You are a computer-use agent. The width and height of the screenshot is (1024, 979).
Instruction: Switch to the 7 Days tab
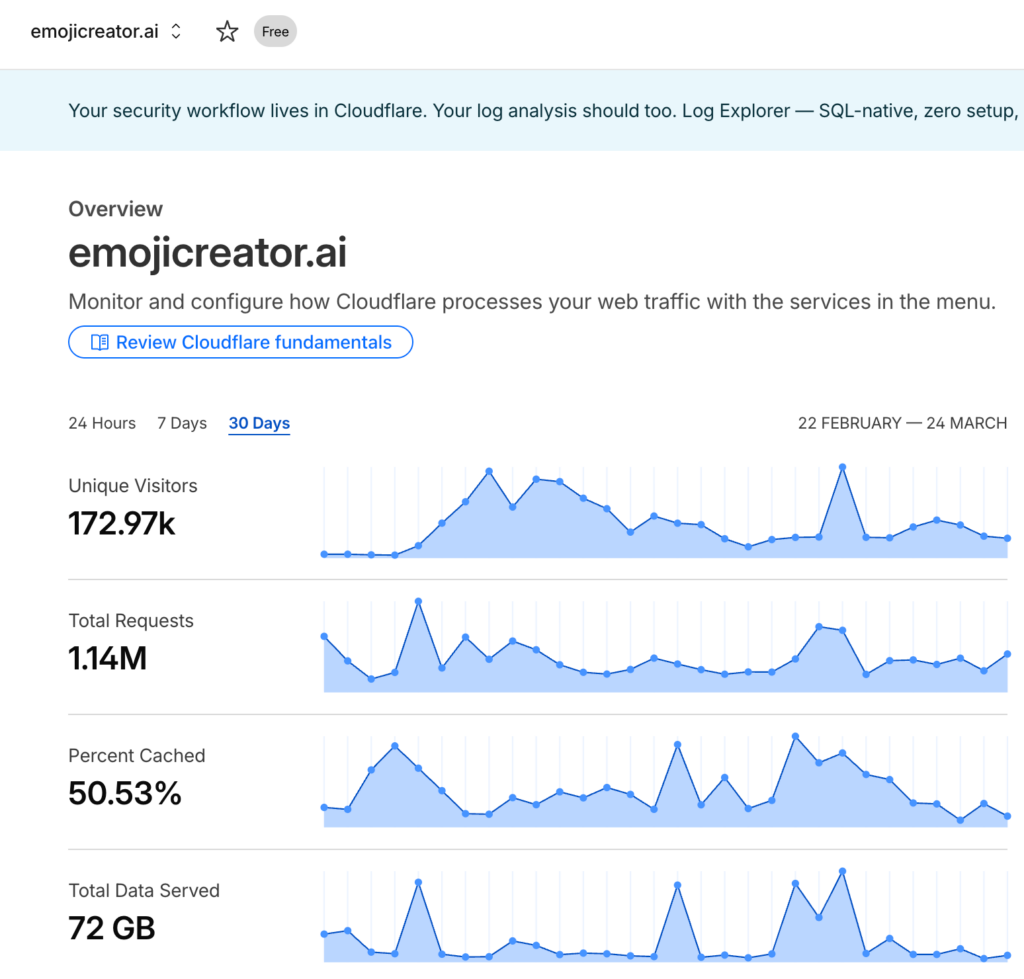point(182,423)
